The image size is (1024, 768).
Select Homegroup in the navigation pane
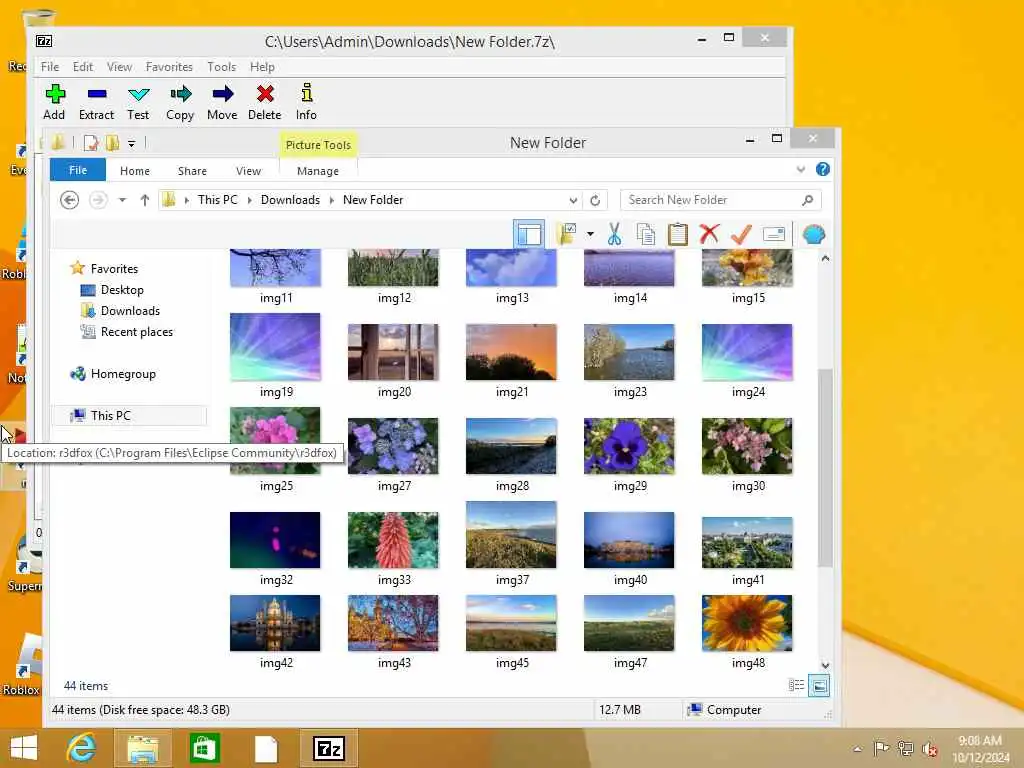coord(123,374)
